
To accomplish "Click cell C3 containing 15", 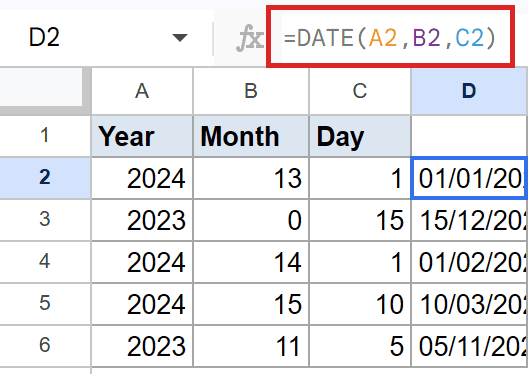I will pyautogui.click(x=360, y=220).
